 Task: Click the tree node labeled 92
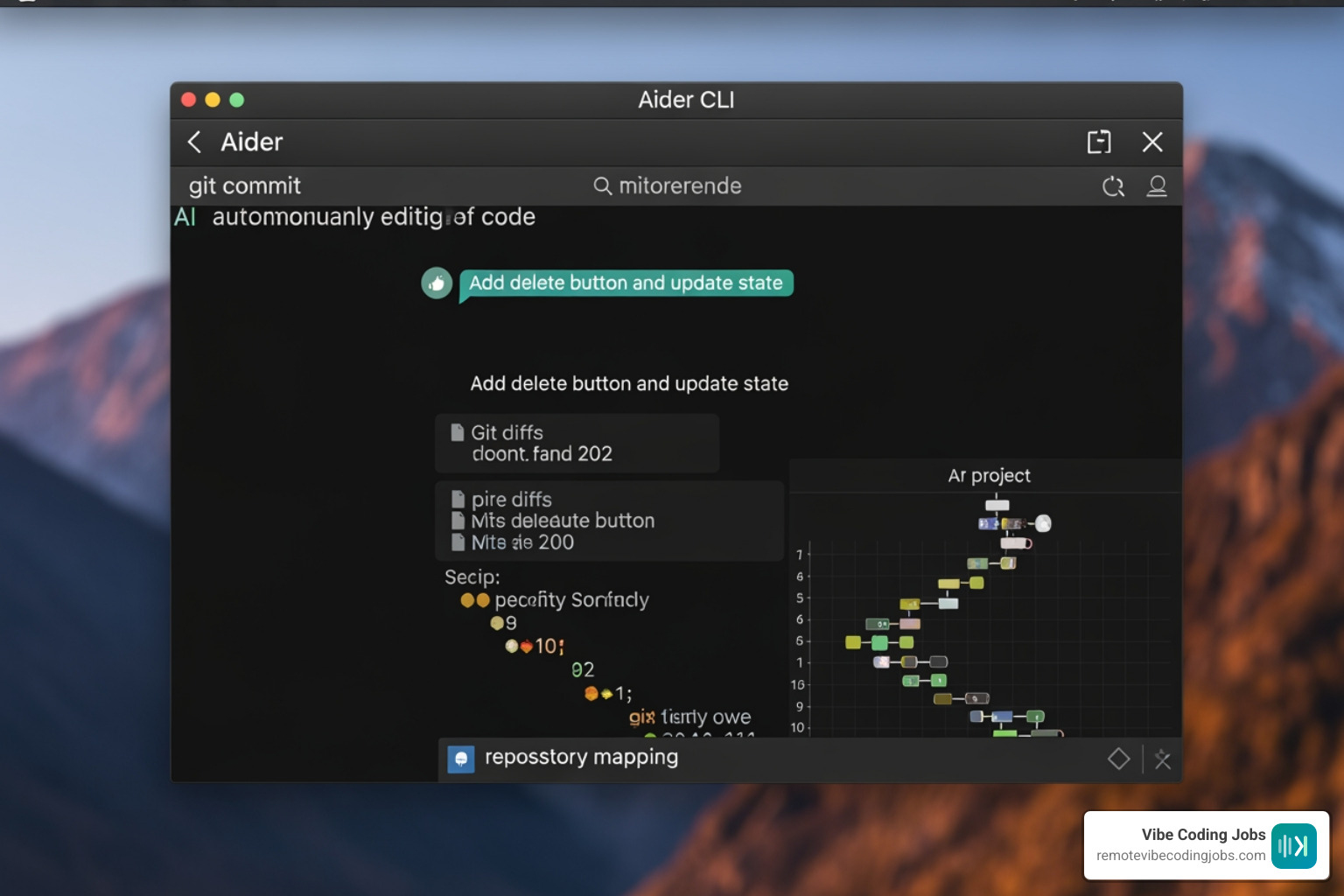click(x=583, y=669)
